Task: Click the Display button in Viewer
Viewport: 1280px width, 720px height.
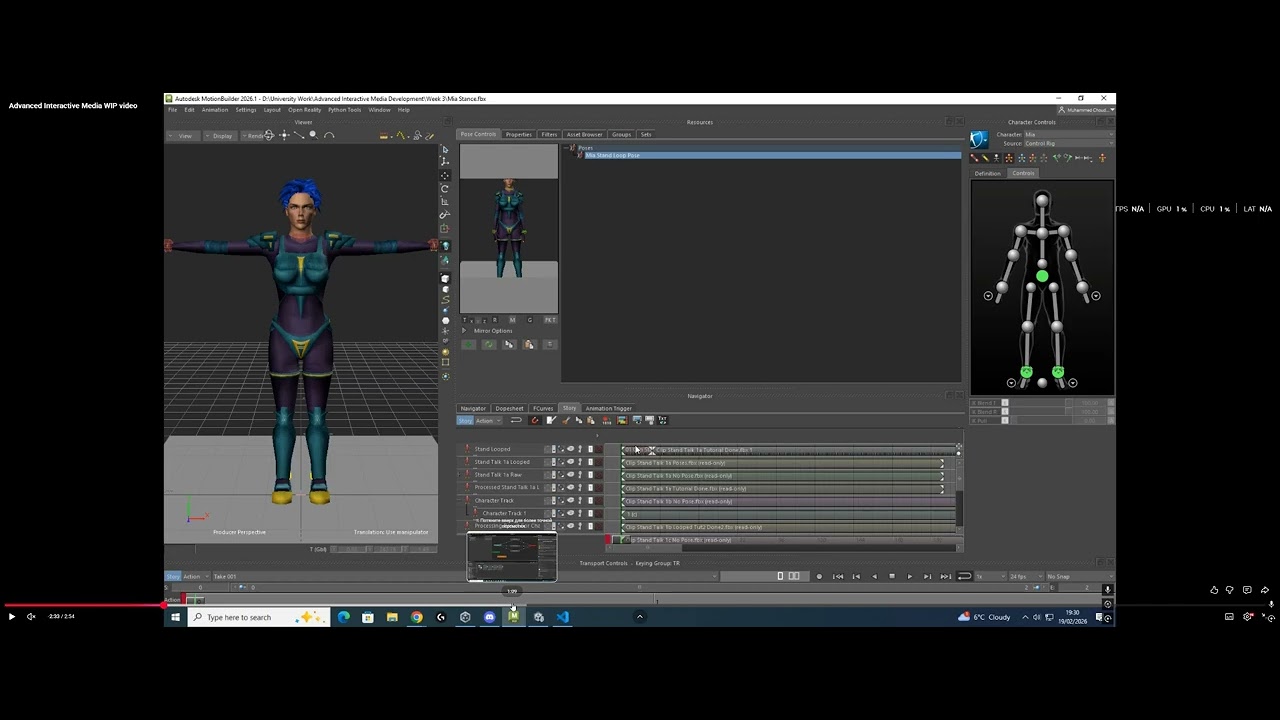Action: pyautogui.click(x=222, y=135)
